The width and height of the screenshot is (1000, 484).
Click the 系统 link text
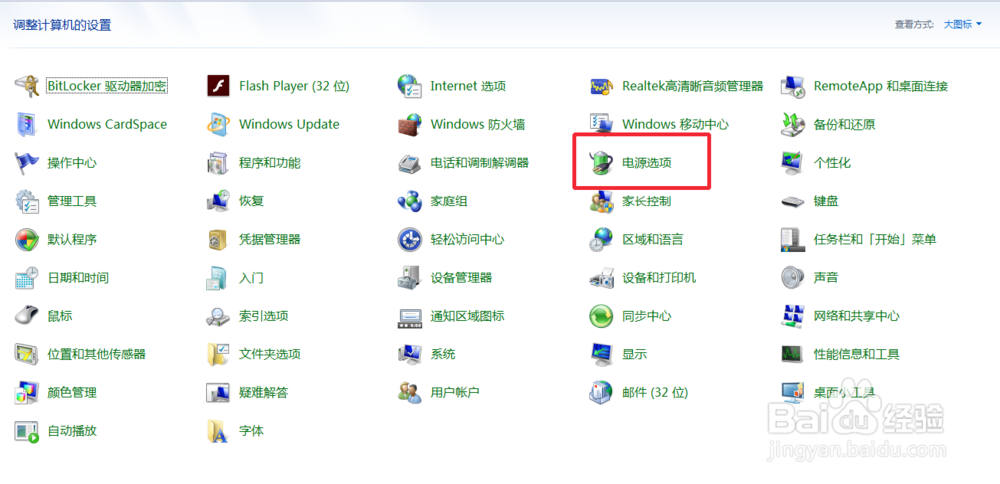coord(443,354)
